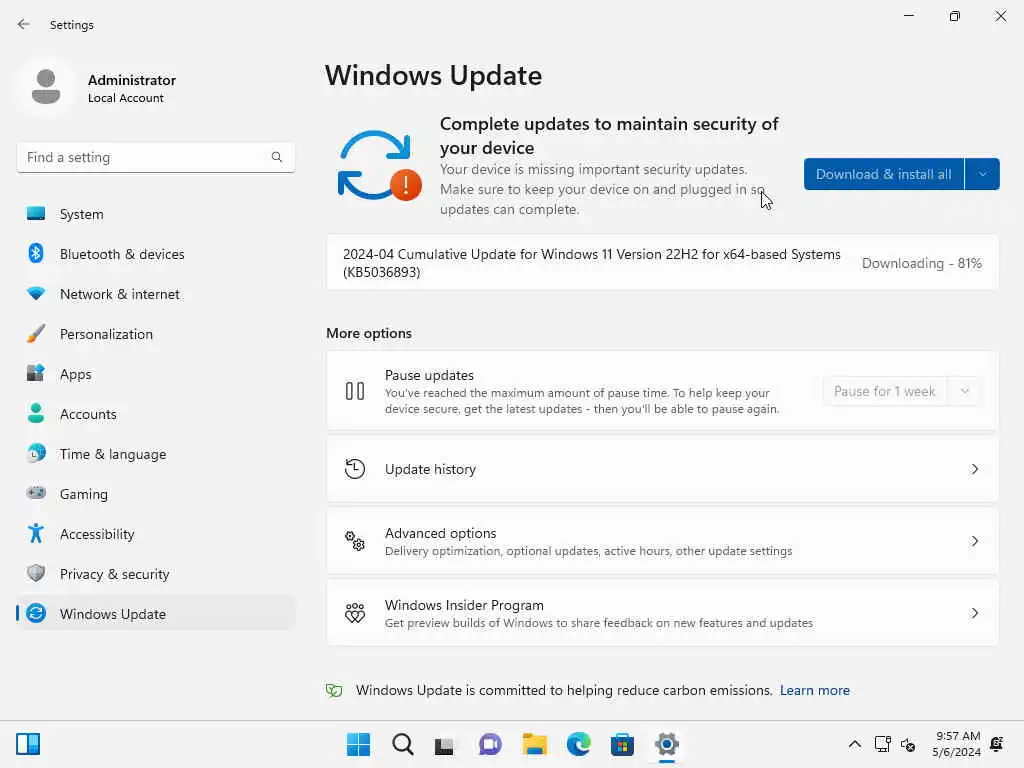Image resolution: width=1024 pixels, height=768 pixels.
Task: Click the Personalization paintbrush icon
Action: pyautogui.click(x=36, y=334)
